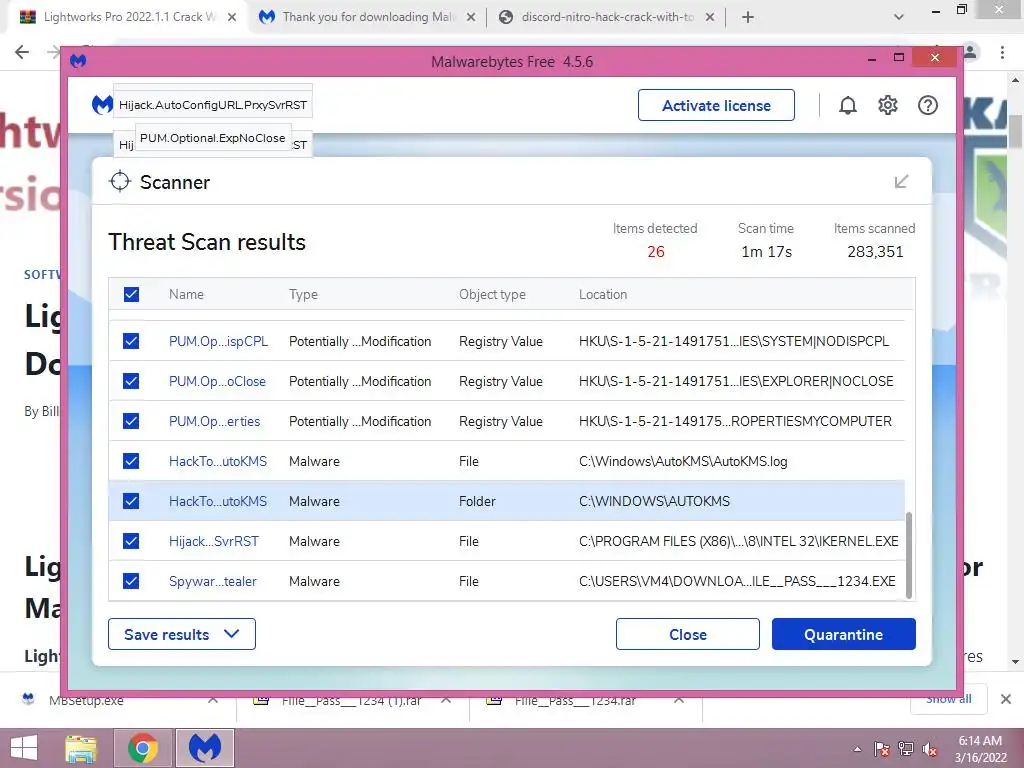
Task: Close the Thank you for downloading tab
Action: pyautogui.click(x=471, y=18)
